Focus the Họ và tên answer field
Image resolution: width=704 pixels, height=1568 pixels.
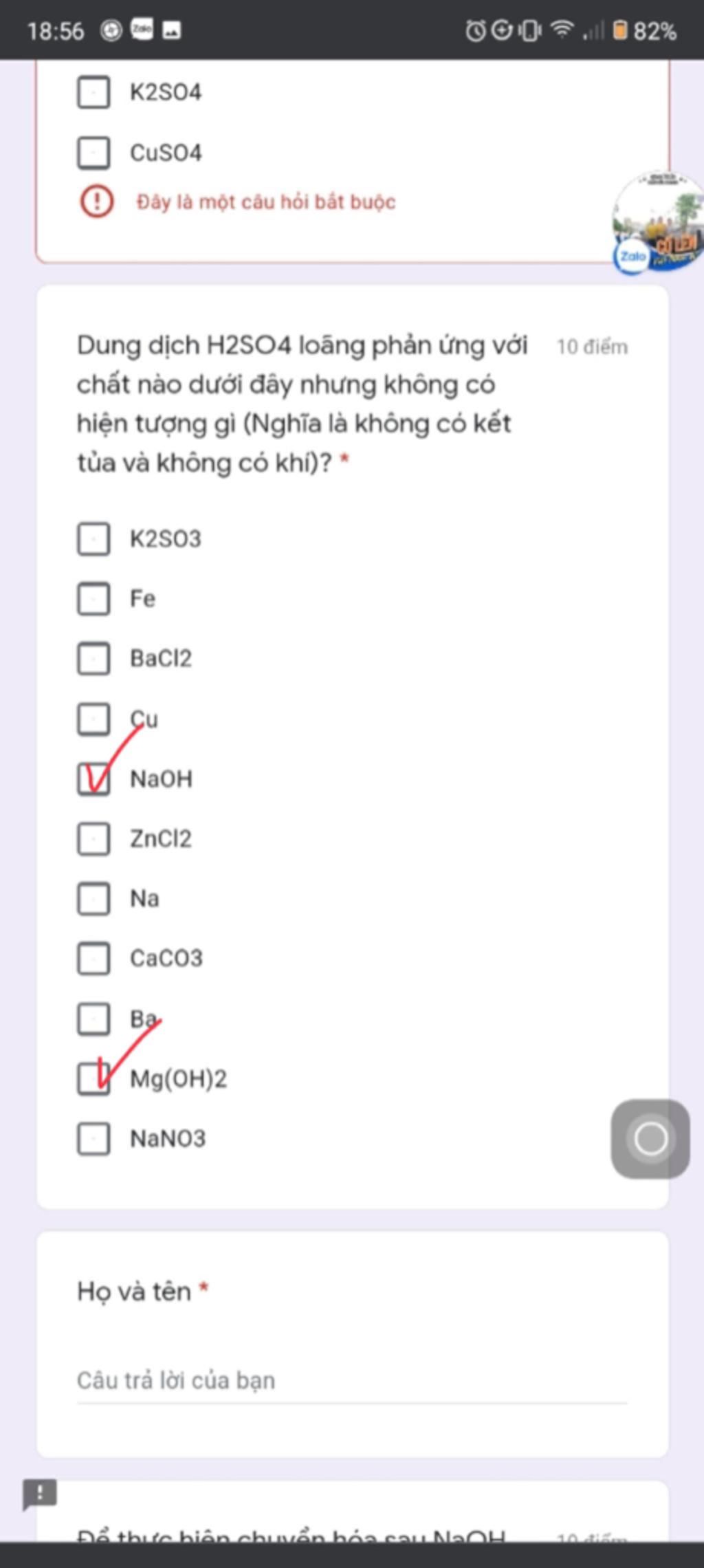coord(352,1381)
